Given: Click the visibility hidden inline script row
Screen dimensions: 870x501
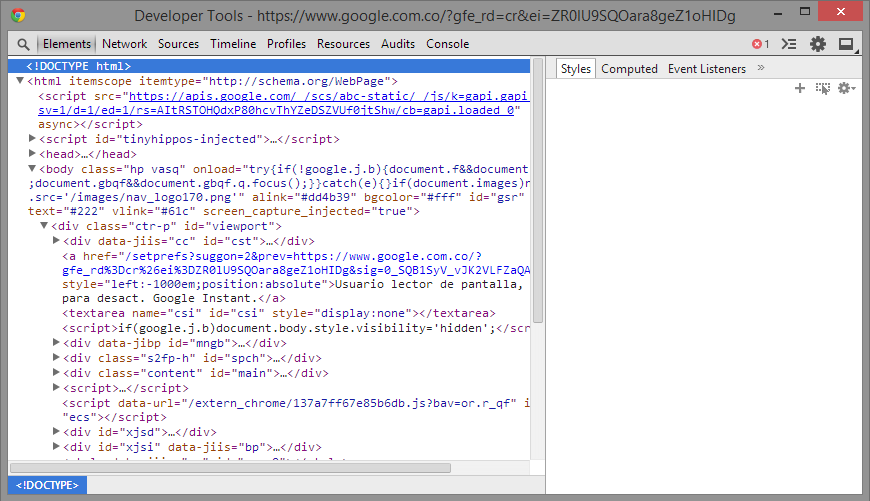Looking at the screenshot, I should tap(296, 328).
